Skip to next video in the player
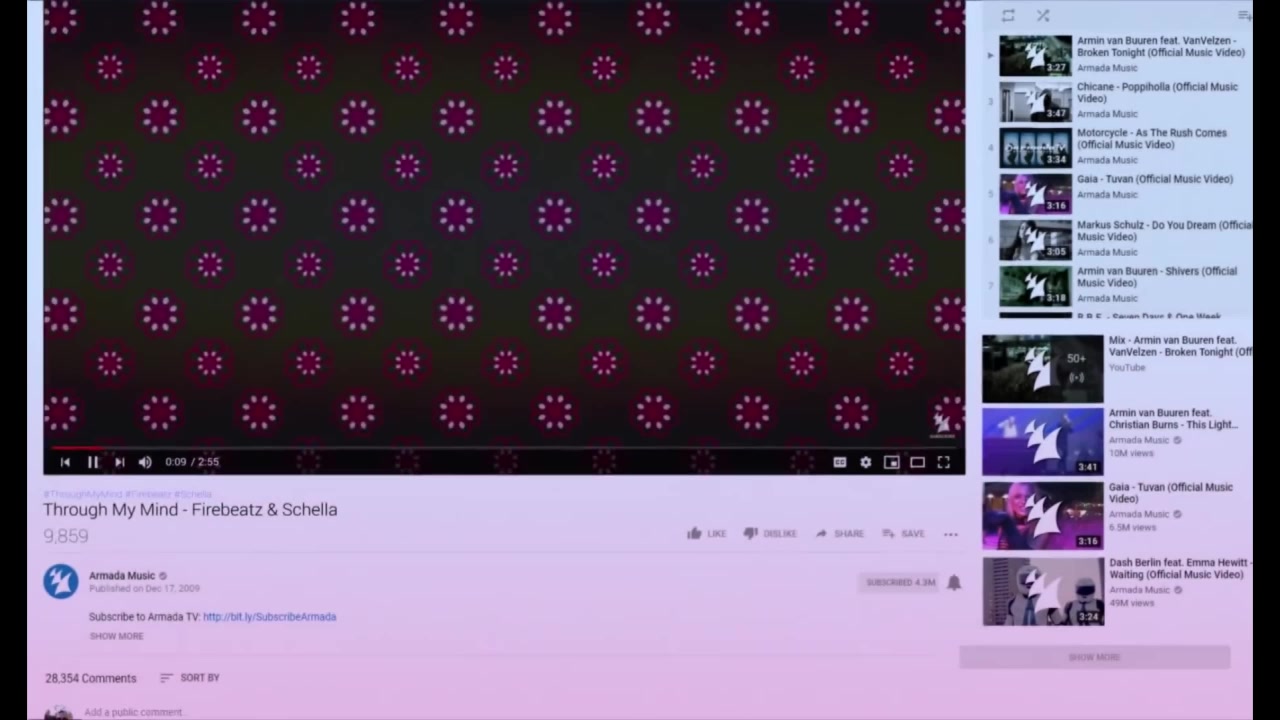The image size is (1280, 720). point(119,462)
